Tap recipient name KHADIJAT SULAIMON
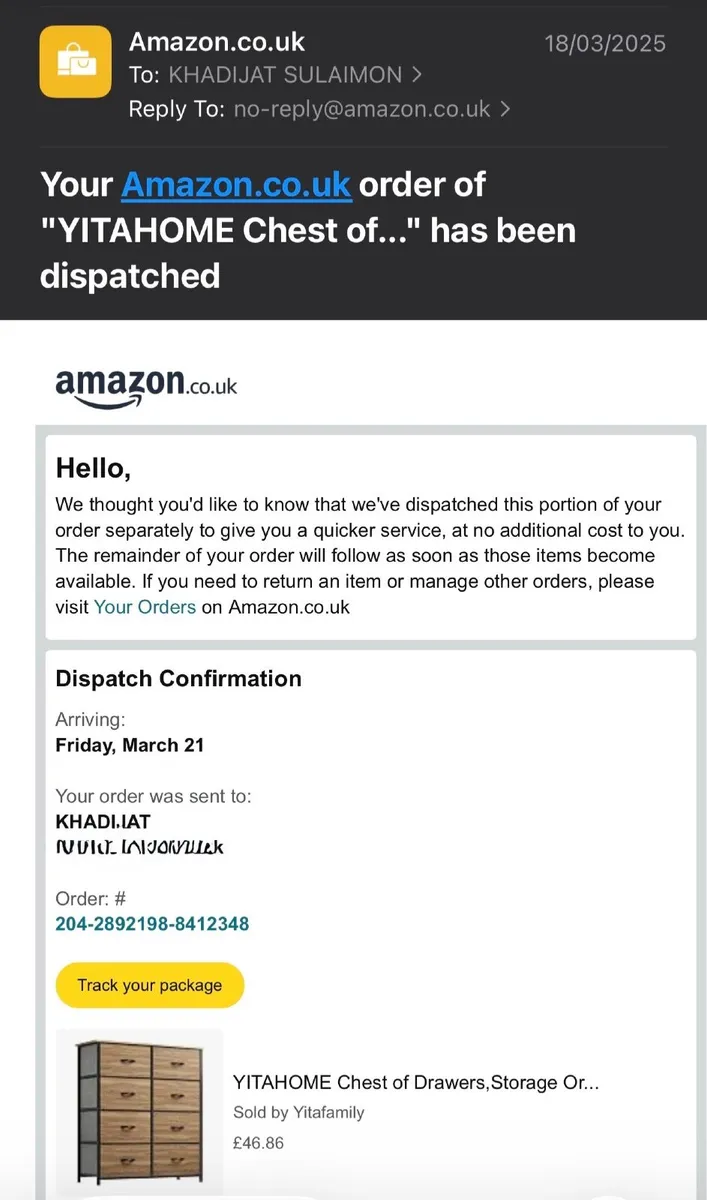The width and height of the screenshot is (707, 1200). point(286,75)
